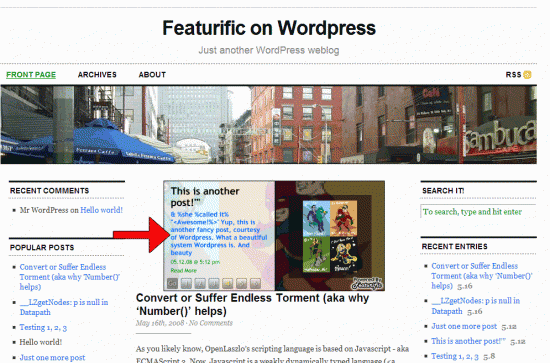Select slide 1 button in featured slider
The width and height of the screenshot is (550, 363).
(x=186, y=283)
